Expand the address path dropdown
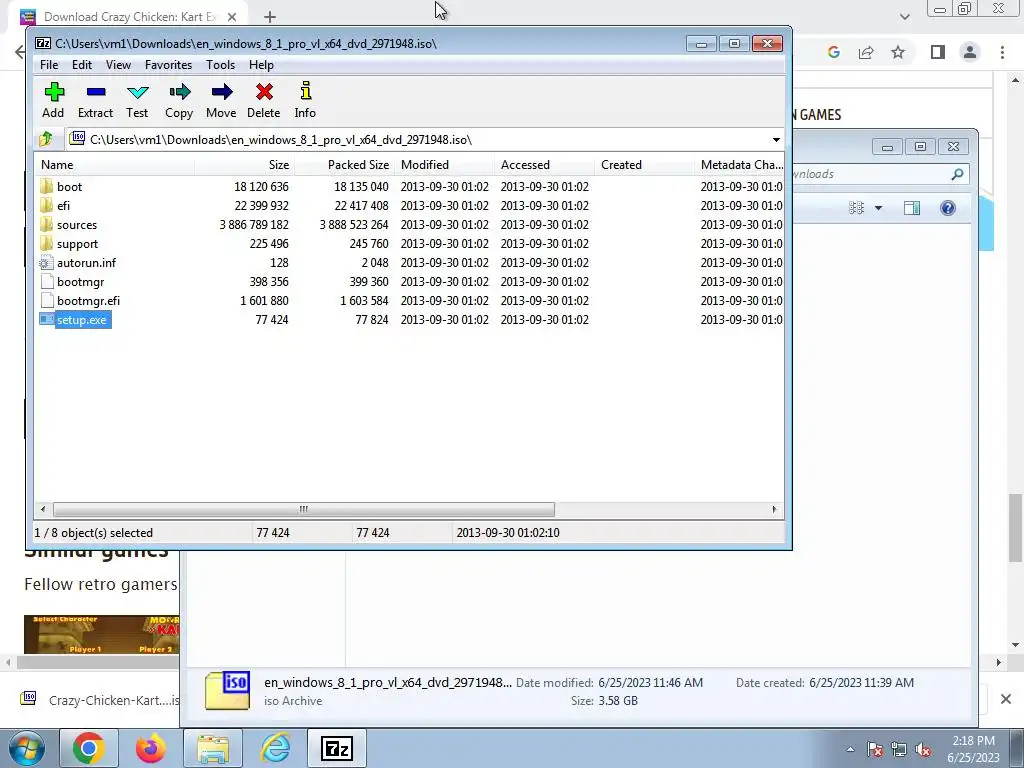 point(776,140)
